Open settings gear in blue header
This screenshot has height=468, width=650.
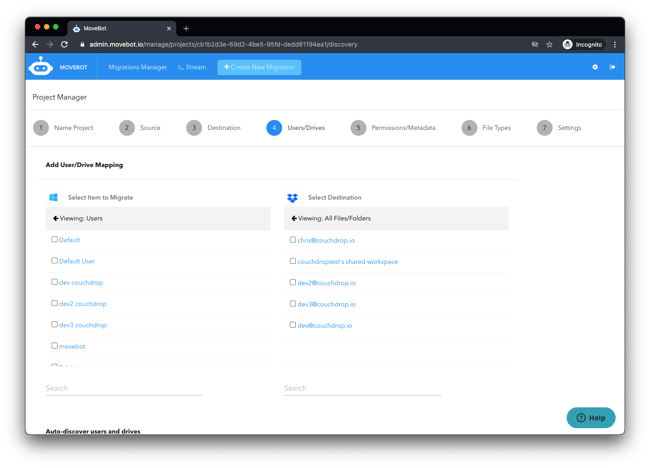coord(595,67)
